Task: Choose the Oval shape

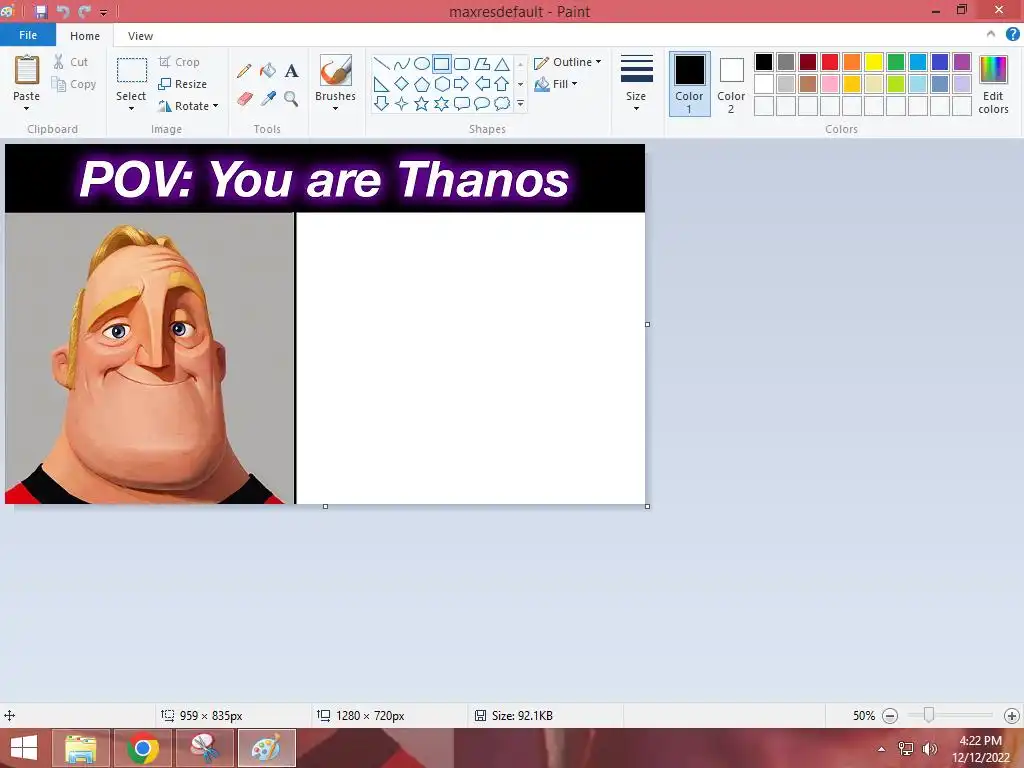Action: [x=422, y=63]
